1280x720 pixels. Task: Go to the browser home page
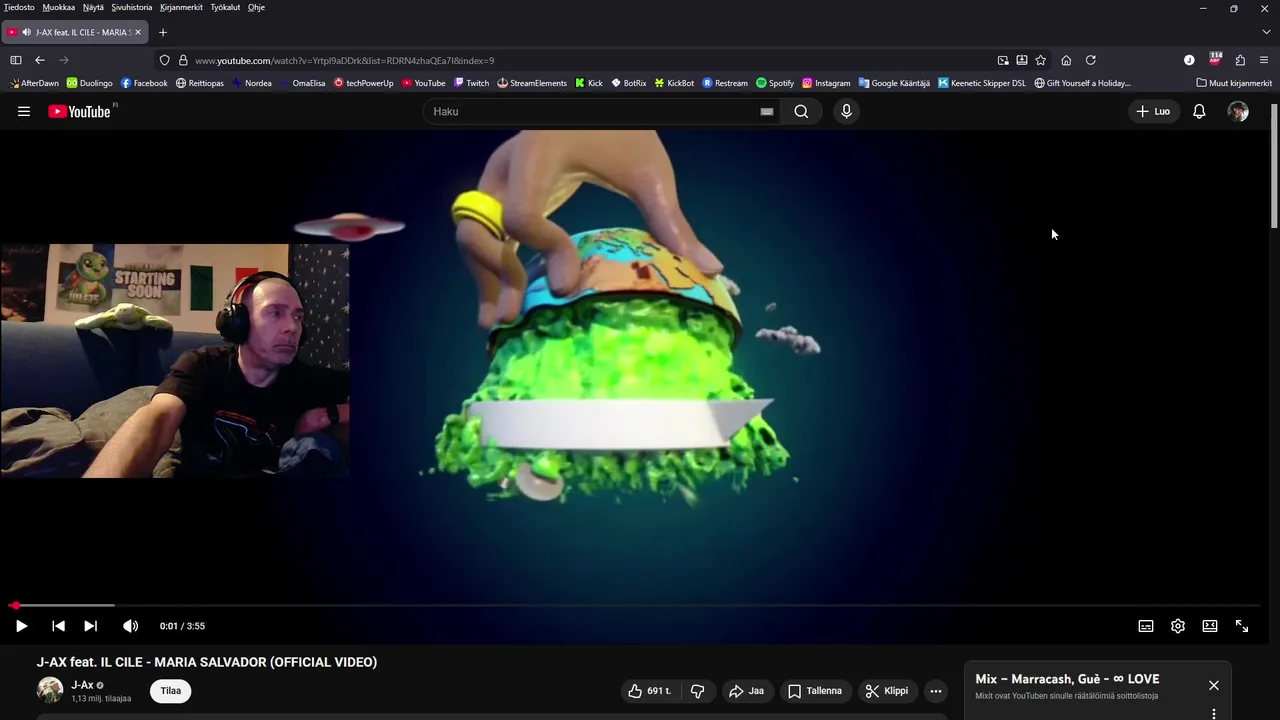coord(1066,60)
